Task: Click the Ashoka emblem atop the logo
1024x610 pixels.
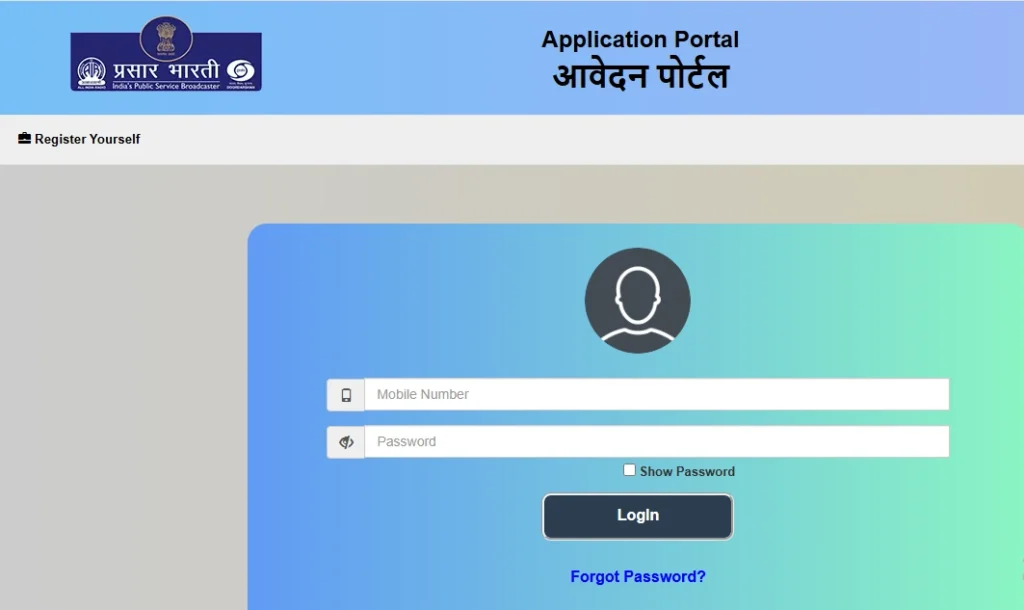Action: click(x=166, y=38)
